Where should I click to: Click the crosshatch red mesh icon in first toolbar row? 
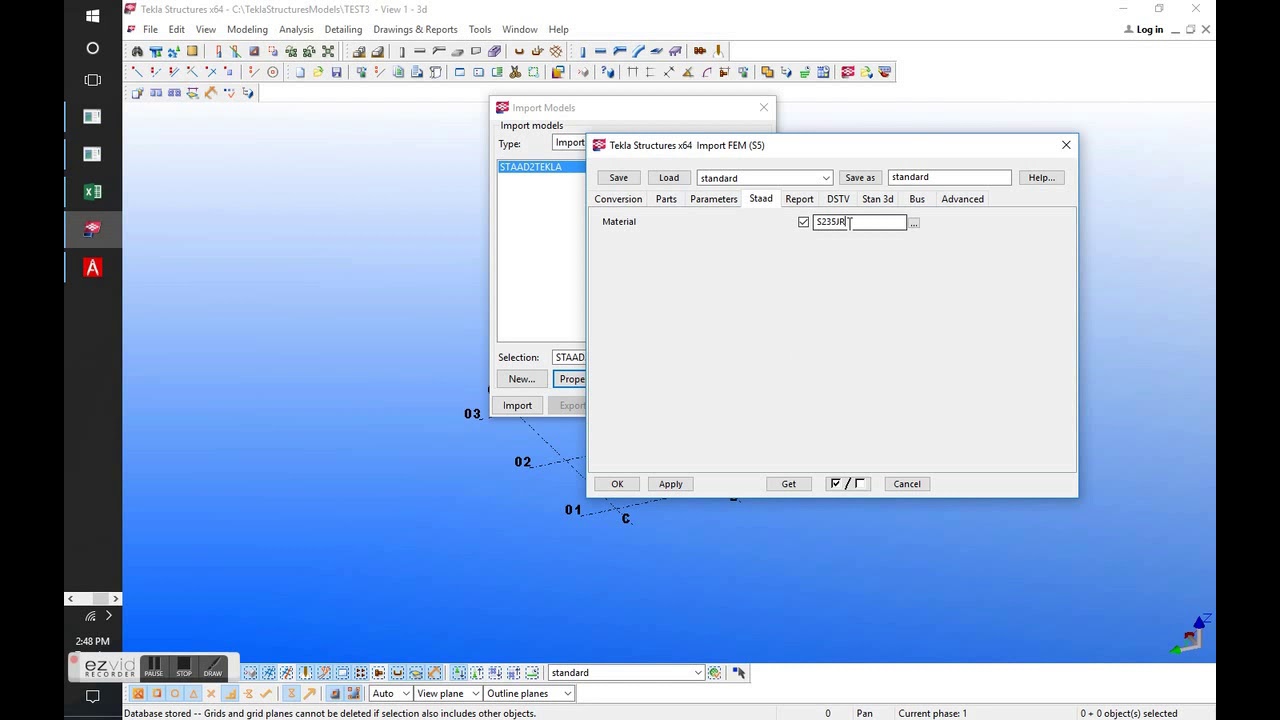[556, 50]
